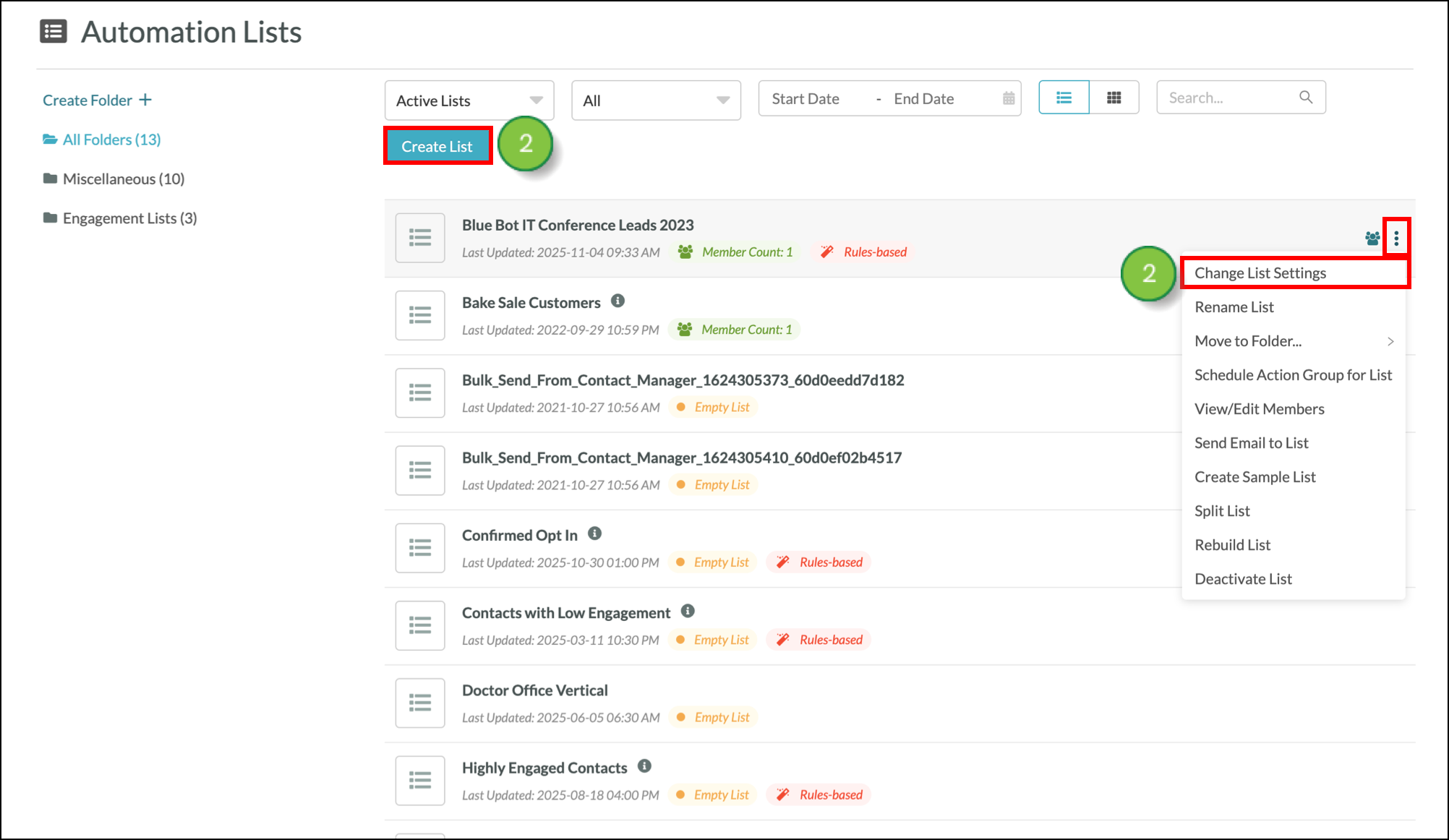Viewport: 1449px width, 840px height.
Task: Click the Create List button
Action: coord(437,146)
